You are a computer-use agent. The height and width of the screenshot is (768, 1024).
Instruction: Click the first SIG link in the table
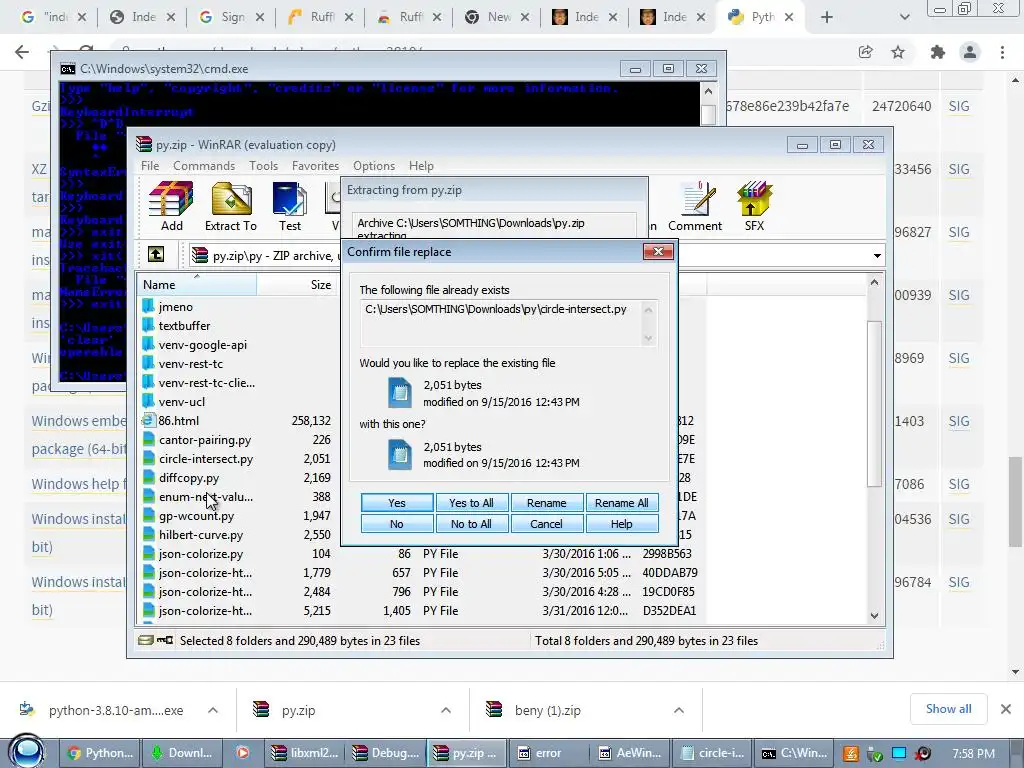[x=959, y=106]
